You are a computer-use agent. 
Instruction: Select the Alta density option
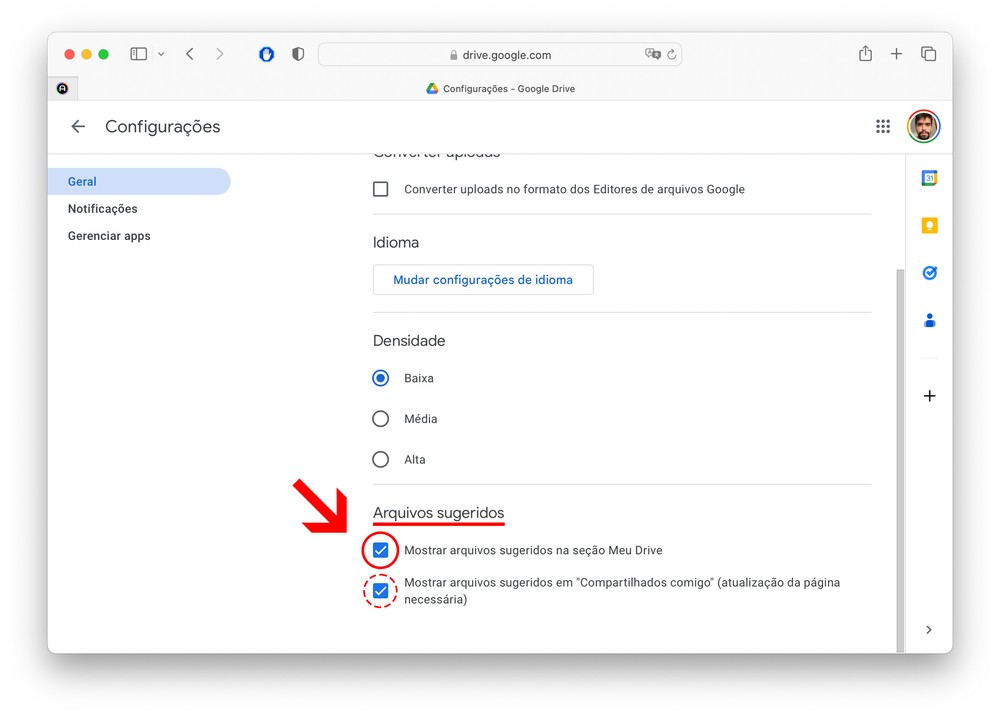tap(381, 460)
